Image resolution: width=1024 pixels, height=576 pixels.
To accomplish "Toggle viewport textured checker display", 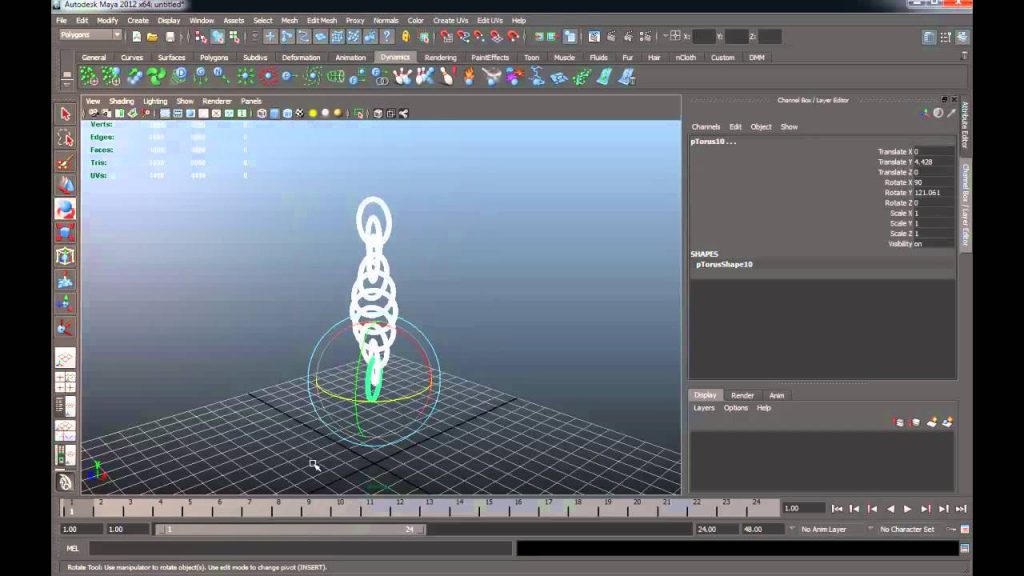I will [x=300, y=114].
